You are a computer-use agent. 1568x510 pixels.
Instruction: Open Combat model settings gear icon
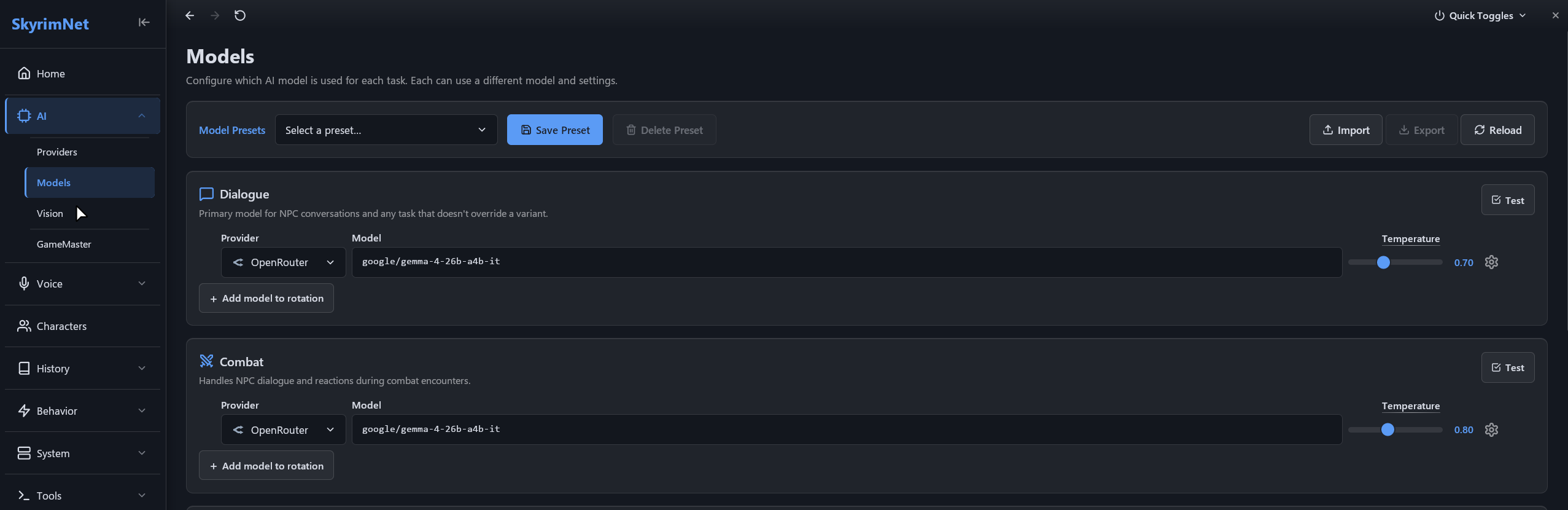click(x=1491, y=430)
